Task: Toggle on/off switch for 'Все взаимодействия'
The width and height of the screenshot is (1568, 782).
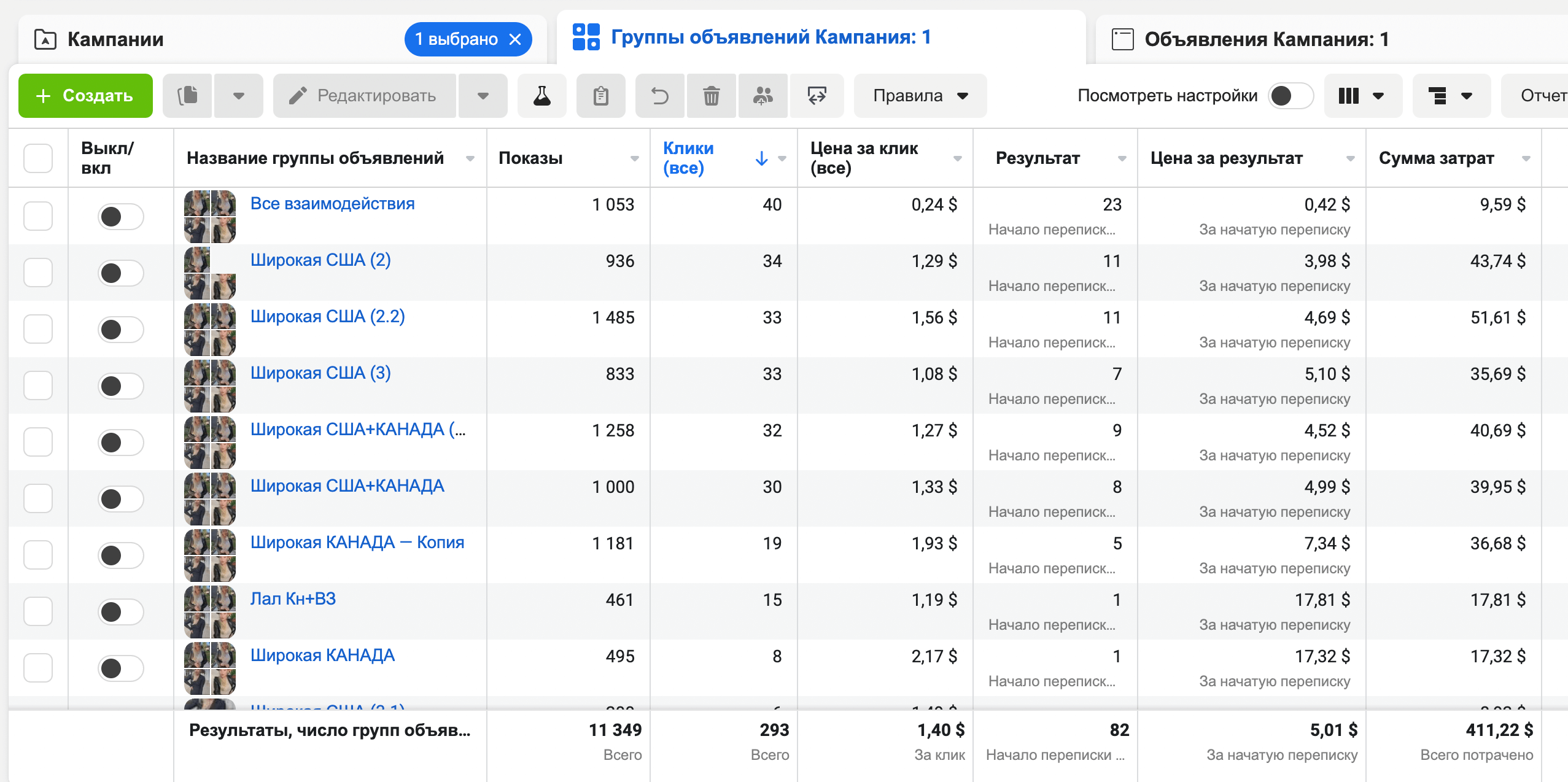Action: pos(120,217)
